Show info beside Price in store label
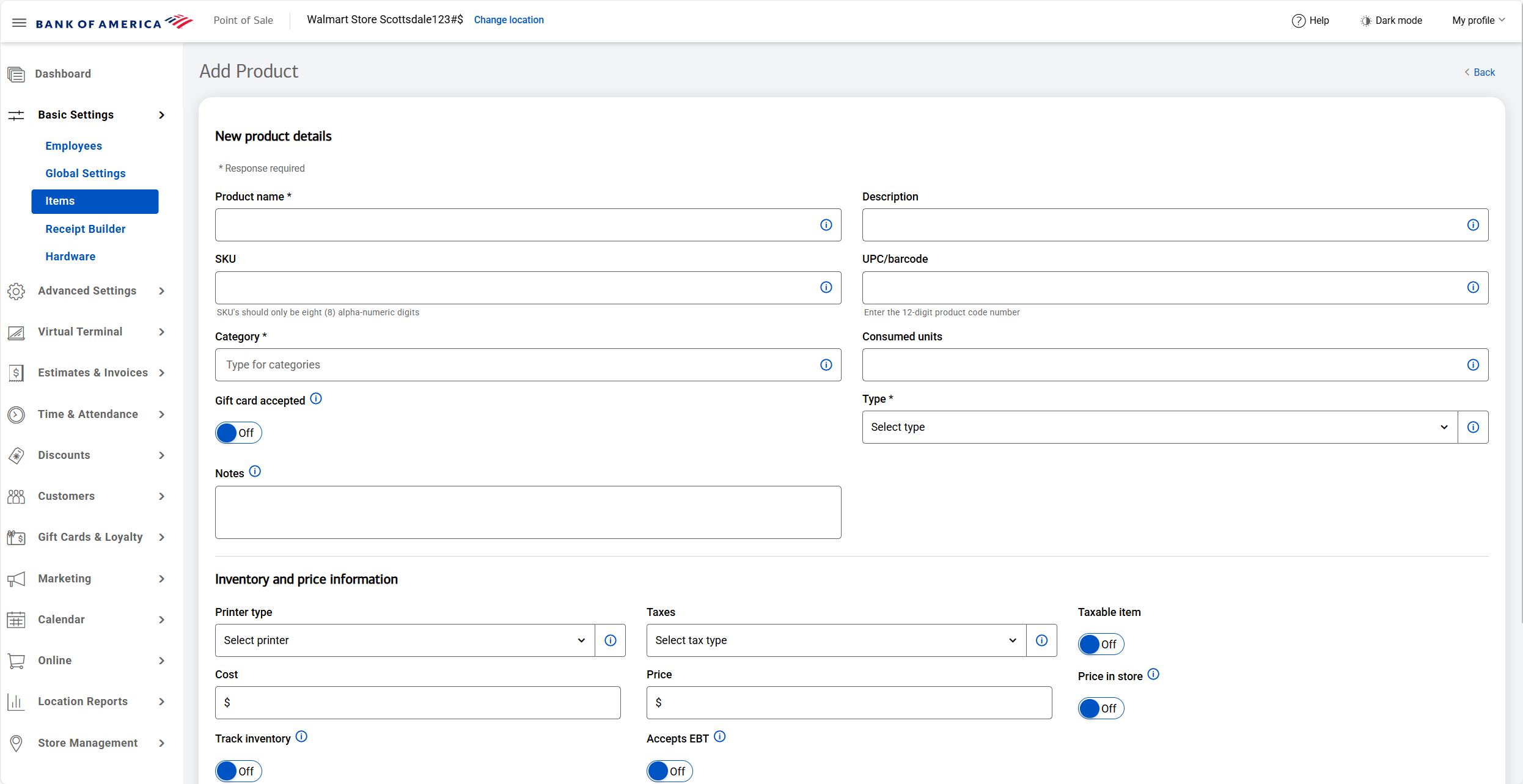This screenshot has height=784, width=1523. click(1153, 674)
